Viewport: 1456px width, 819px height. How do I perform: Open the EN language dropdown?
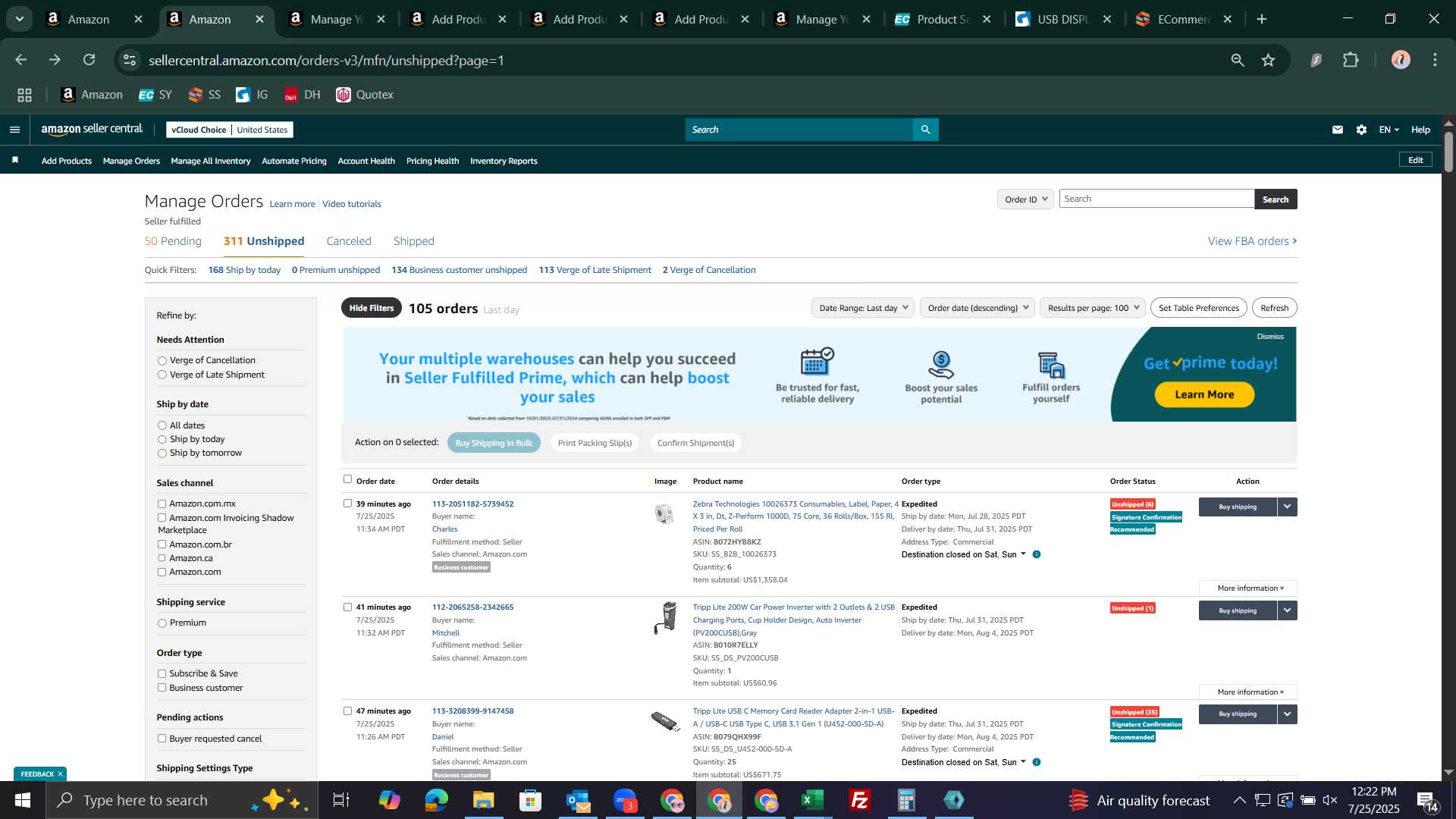[1389, 130]
